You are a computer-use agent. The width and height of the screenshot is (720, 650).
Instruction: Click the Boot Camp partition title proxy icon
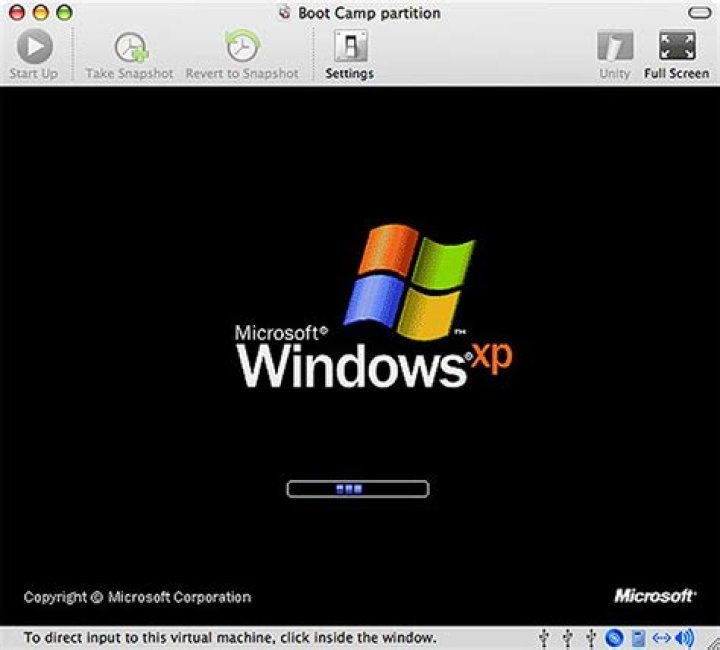click(285, 12)
